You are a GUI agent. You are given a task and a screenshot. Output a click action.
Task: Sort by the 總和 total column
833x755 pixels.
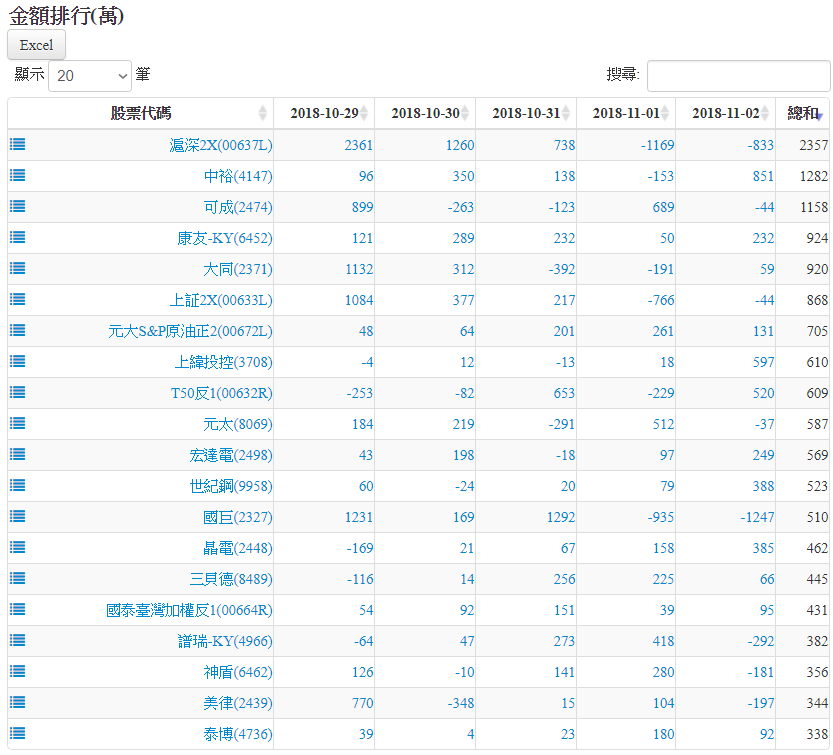click(x=803, y=113)
